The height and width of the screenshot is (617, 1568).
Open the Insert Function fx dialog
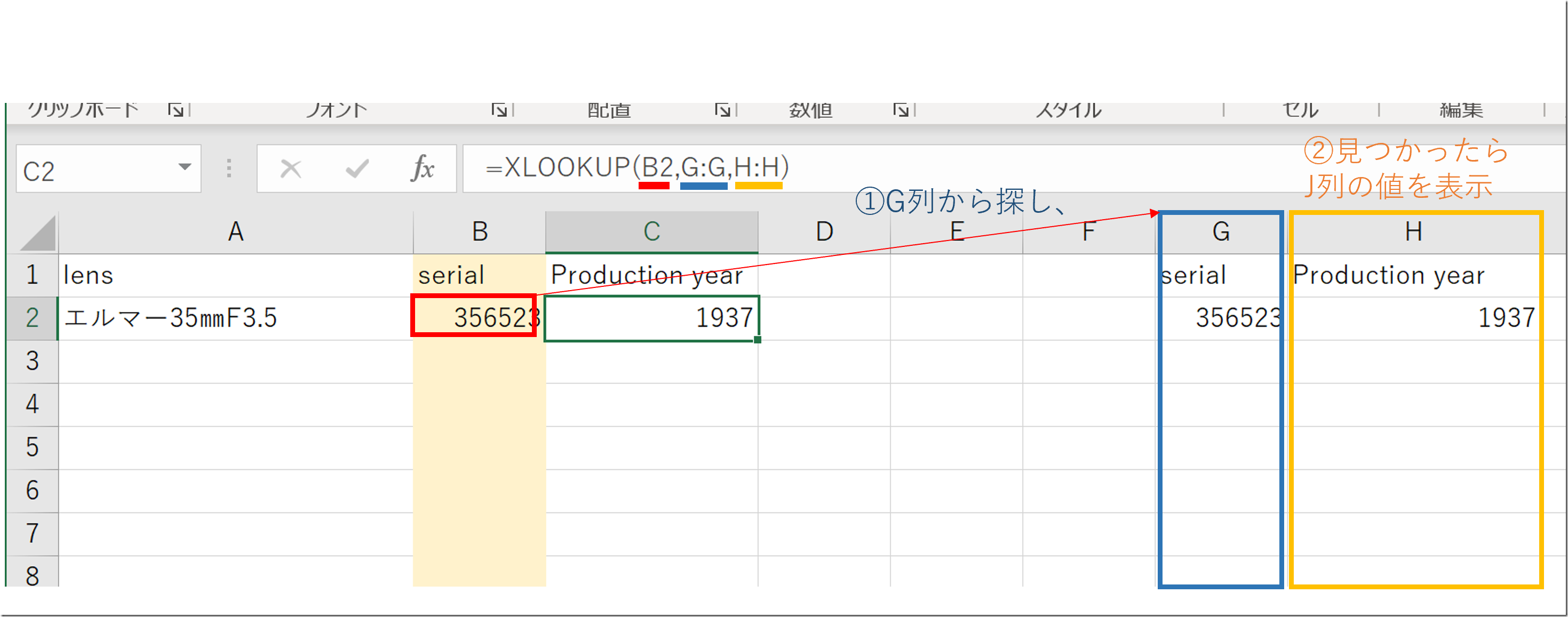423,169
